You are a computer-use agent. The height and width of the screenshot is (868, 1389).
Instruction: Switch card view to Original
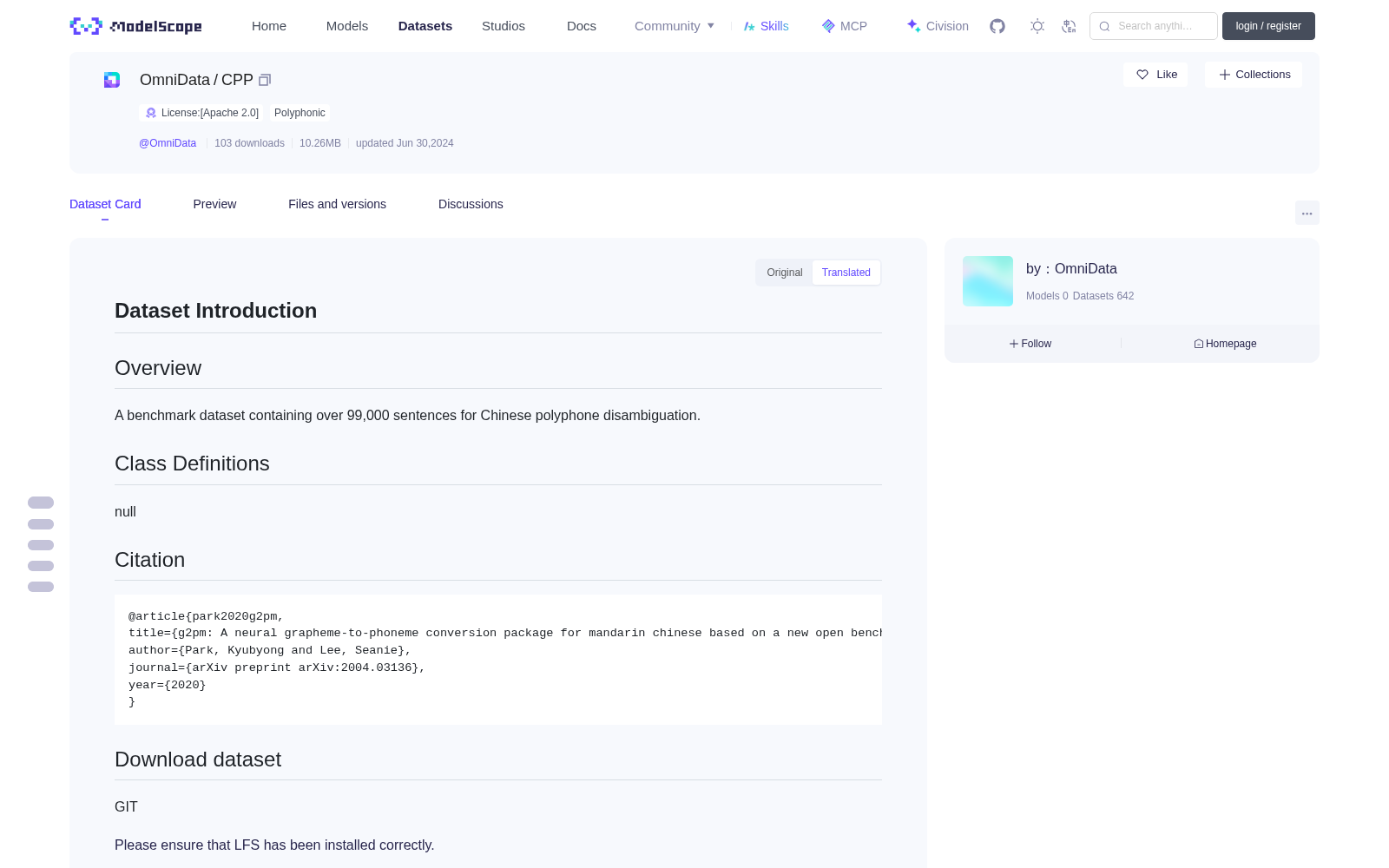[x=785, y=273]
